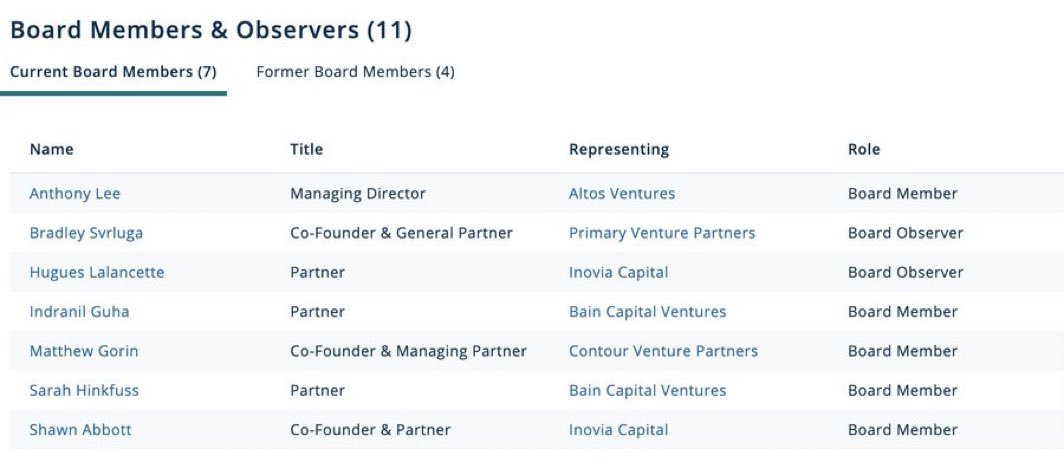The width and height of the screenshot is (1064, 475).
Task: Click Inovia Capital link in Shawn Abbott row
Action: (x=619, y=430)
